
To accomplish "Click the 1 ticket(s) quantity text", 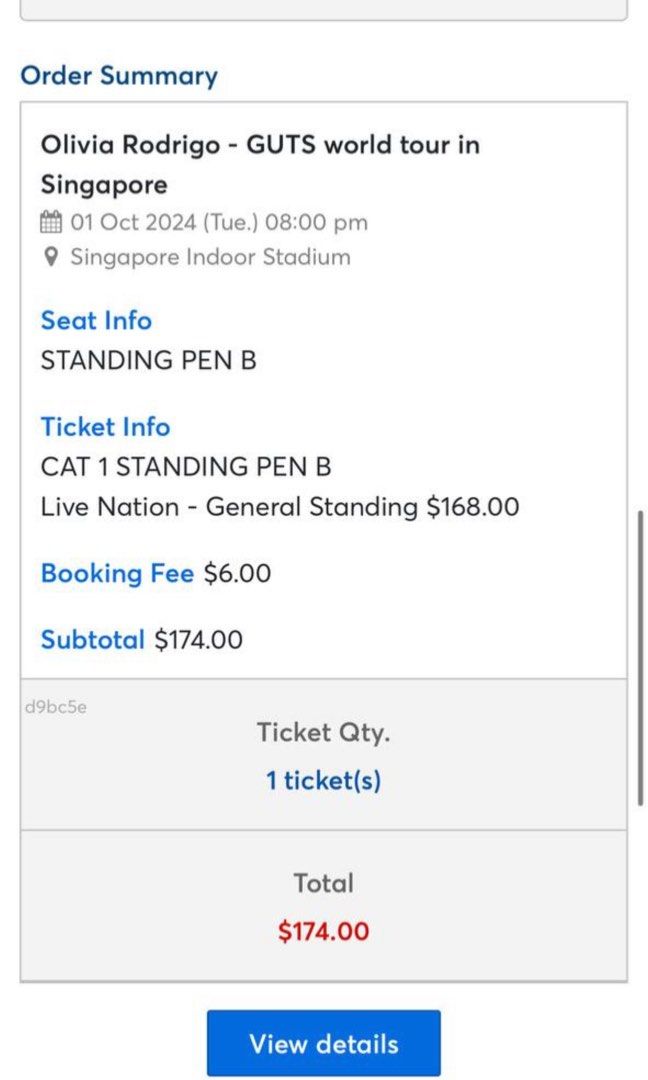I will click(322, 780).
